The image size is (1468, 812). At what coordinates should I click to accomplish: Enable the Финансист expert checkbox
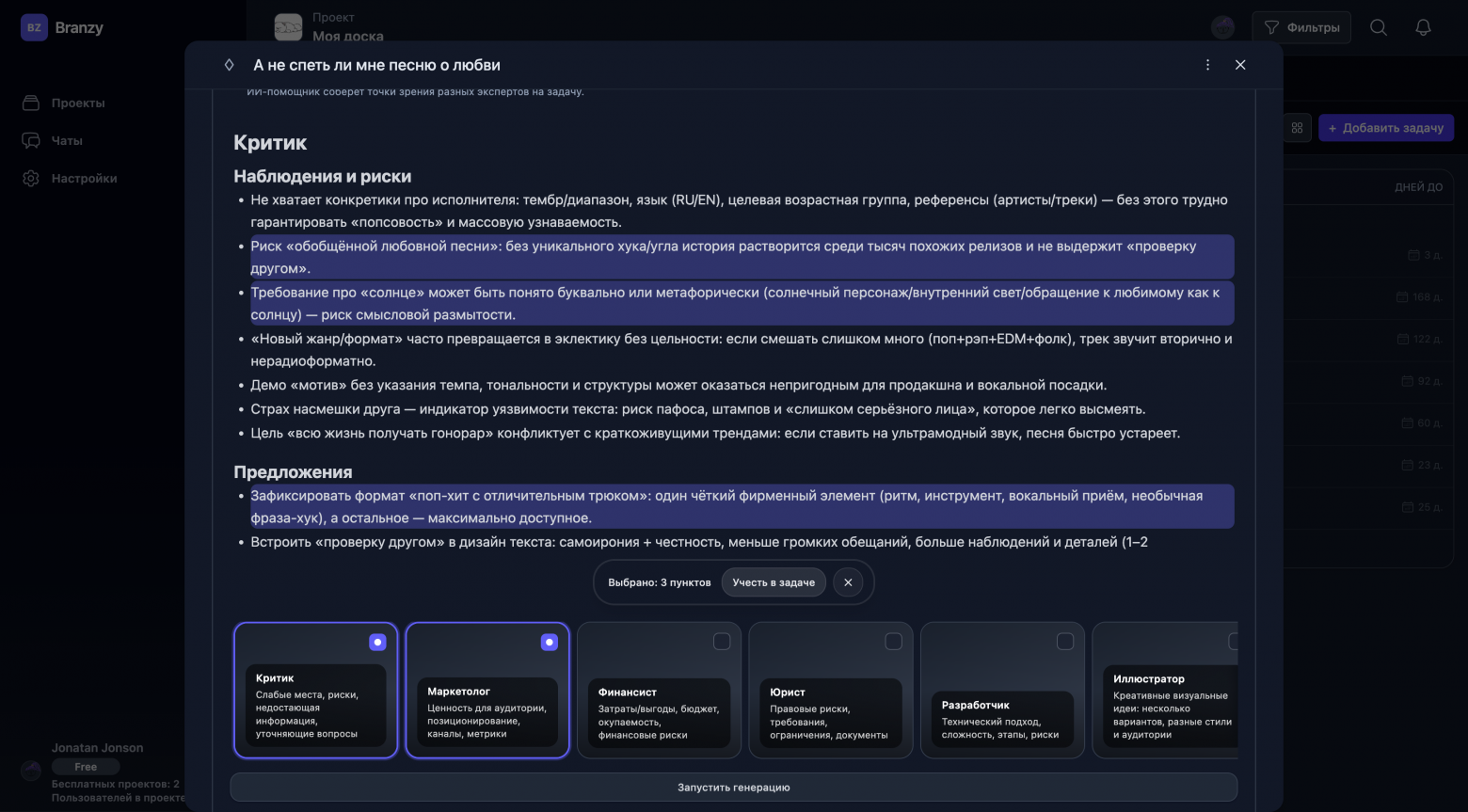(722, 642)
